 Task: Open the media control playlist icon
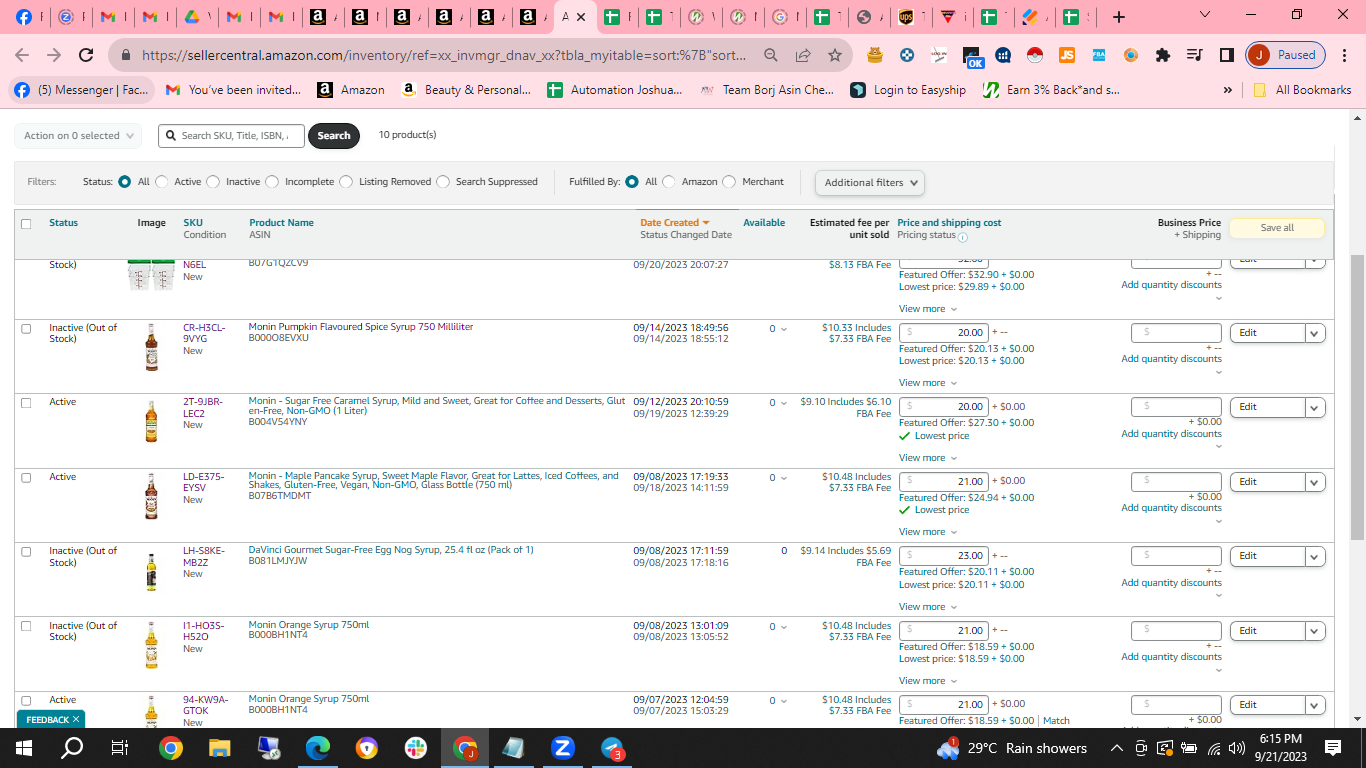point(1194,56)
